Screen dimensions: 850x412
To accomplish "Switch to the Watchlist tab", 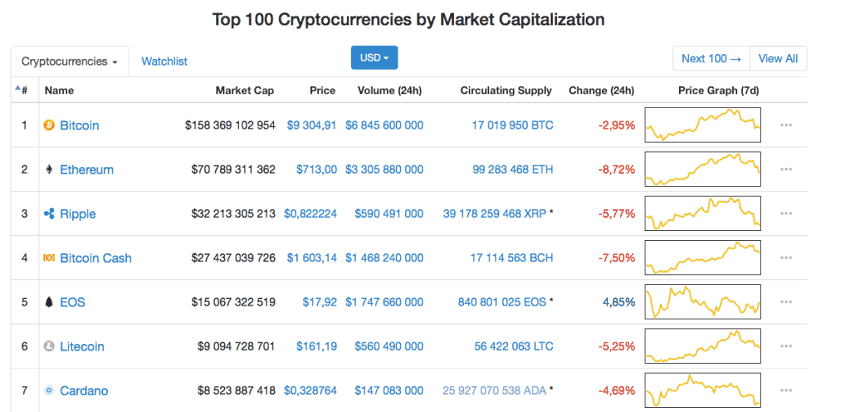I will (164, 61).
